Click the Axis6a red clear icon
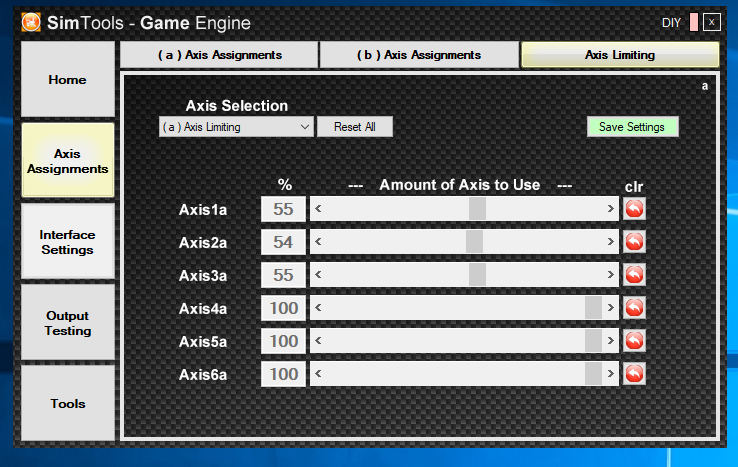The height and width of the screenshot is (467, 738). point(634,373)
